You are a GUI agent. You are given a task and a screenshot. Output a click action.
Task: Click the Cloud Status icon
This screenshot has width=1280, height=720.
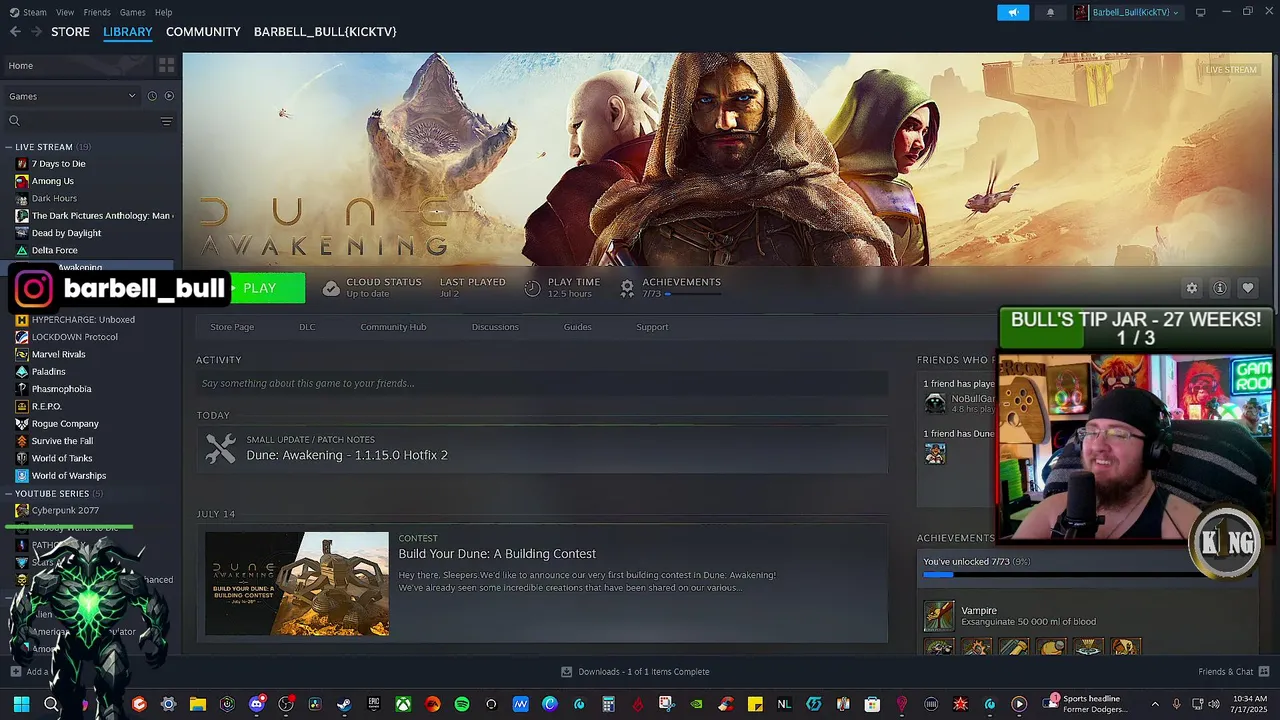(331, 288)
